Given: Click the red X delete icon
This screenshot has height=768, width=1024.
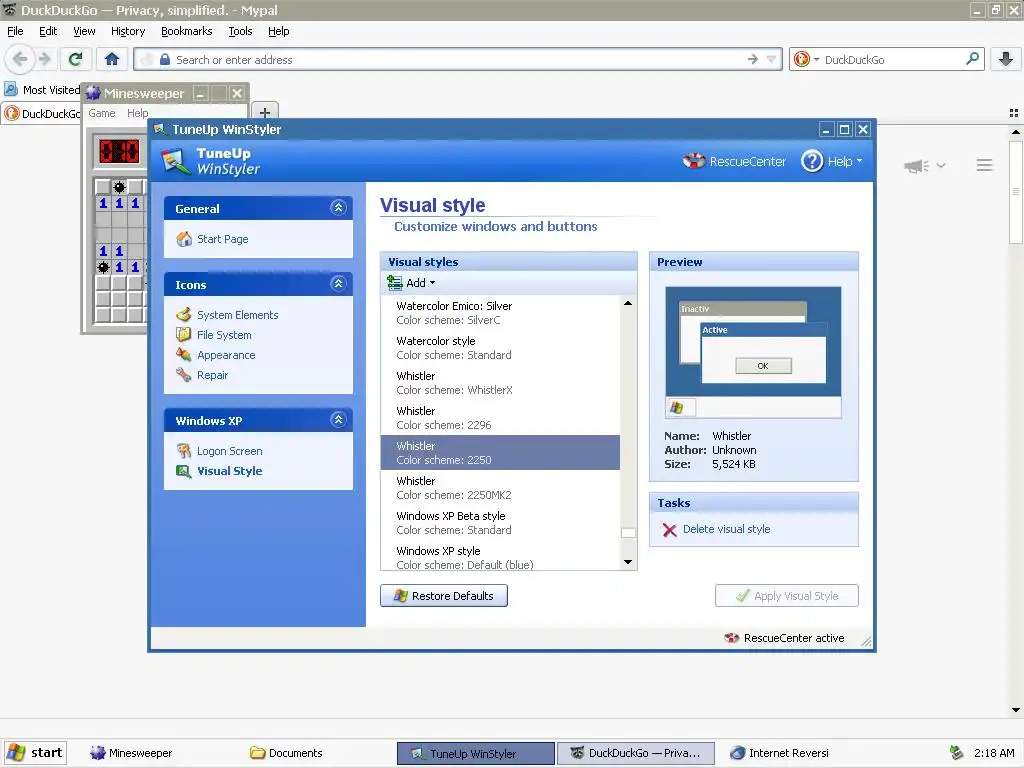Looking at the screenshot, I should (x=669, y=530).
